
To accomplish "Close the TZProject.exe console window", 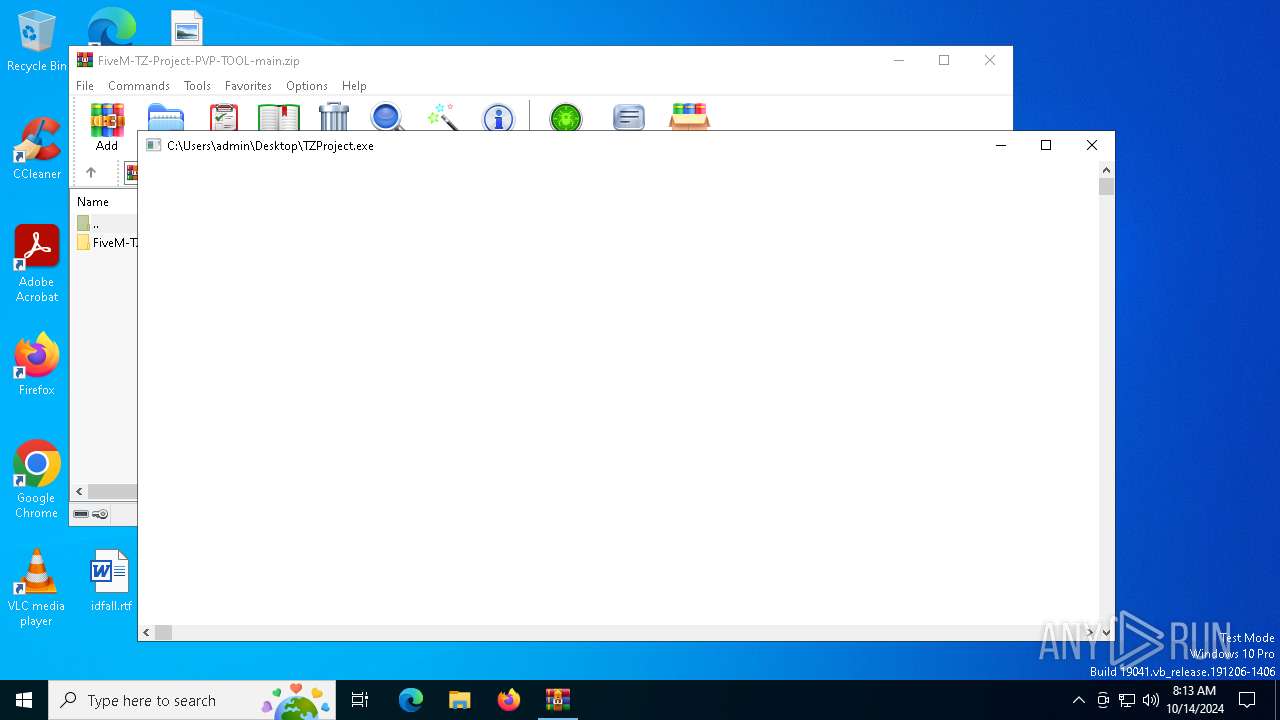I will point(1092,146).
